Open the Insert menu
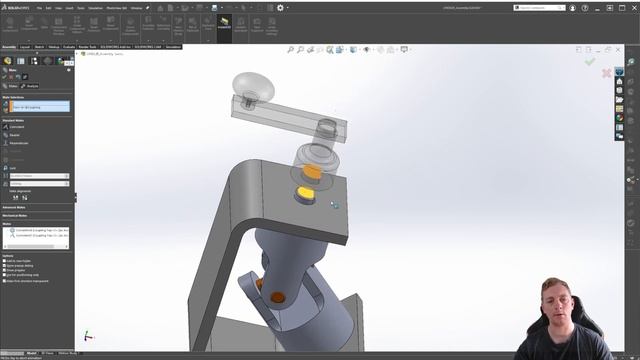This screenshot has height=360, width=640. [70, 8]
